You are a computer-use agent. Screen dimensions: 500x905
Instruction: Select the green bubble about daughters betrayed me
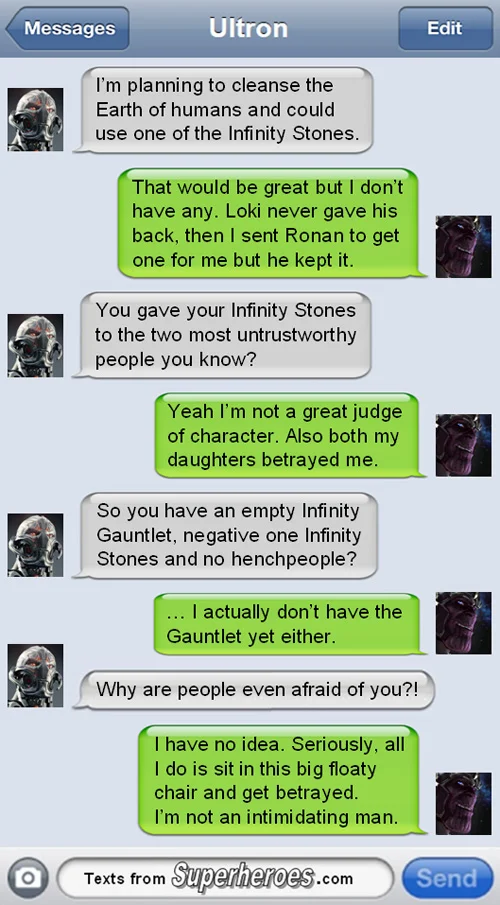[x=290, y=436]
